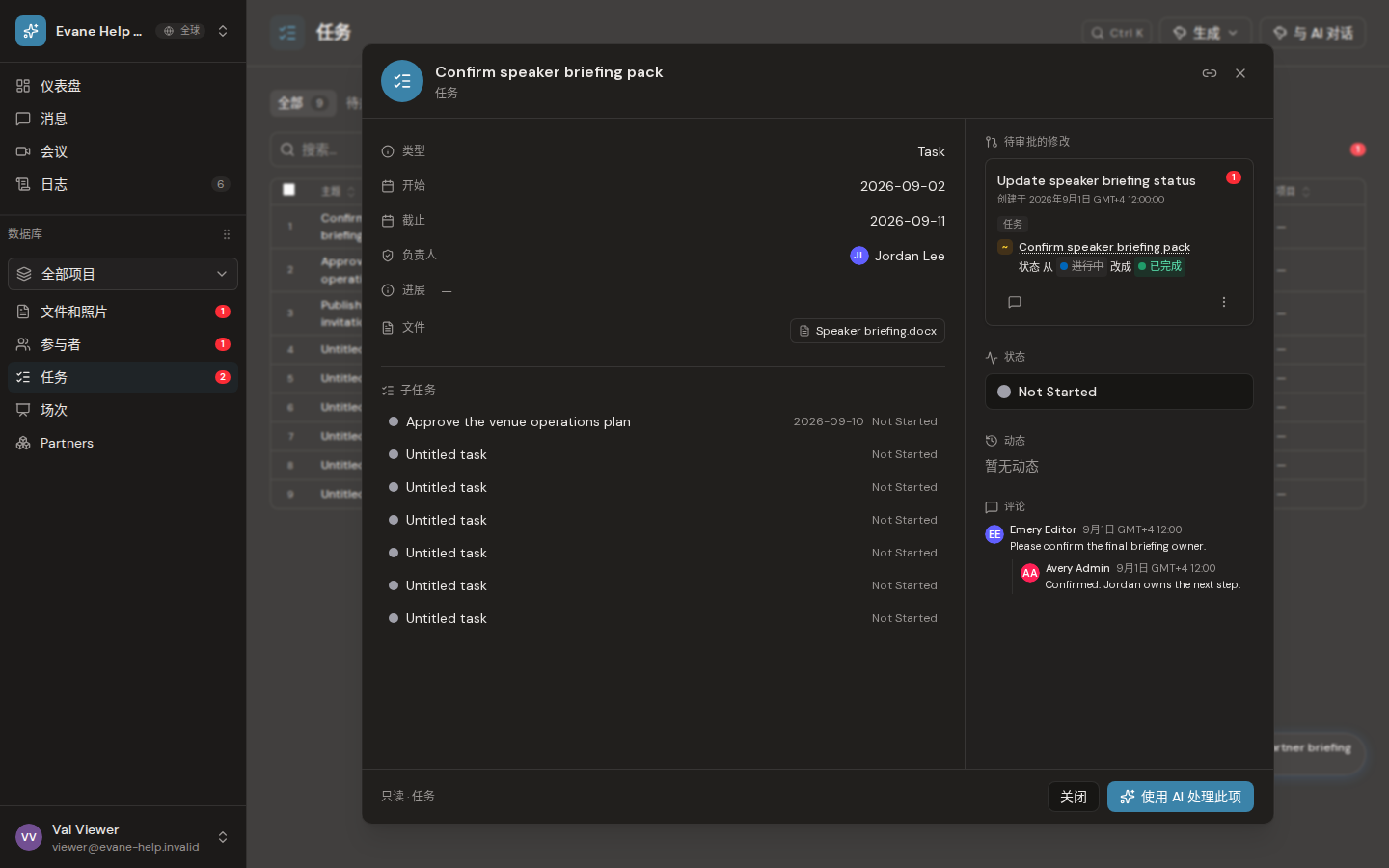Screen dimensions: 1389x868
Task: Copy link to the Confirm speaker briefing task
Action: [1210, 73]
